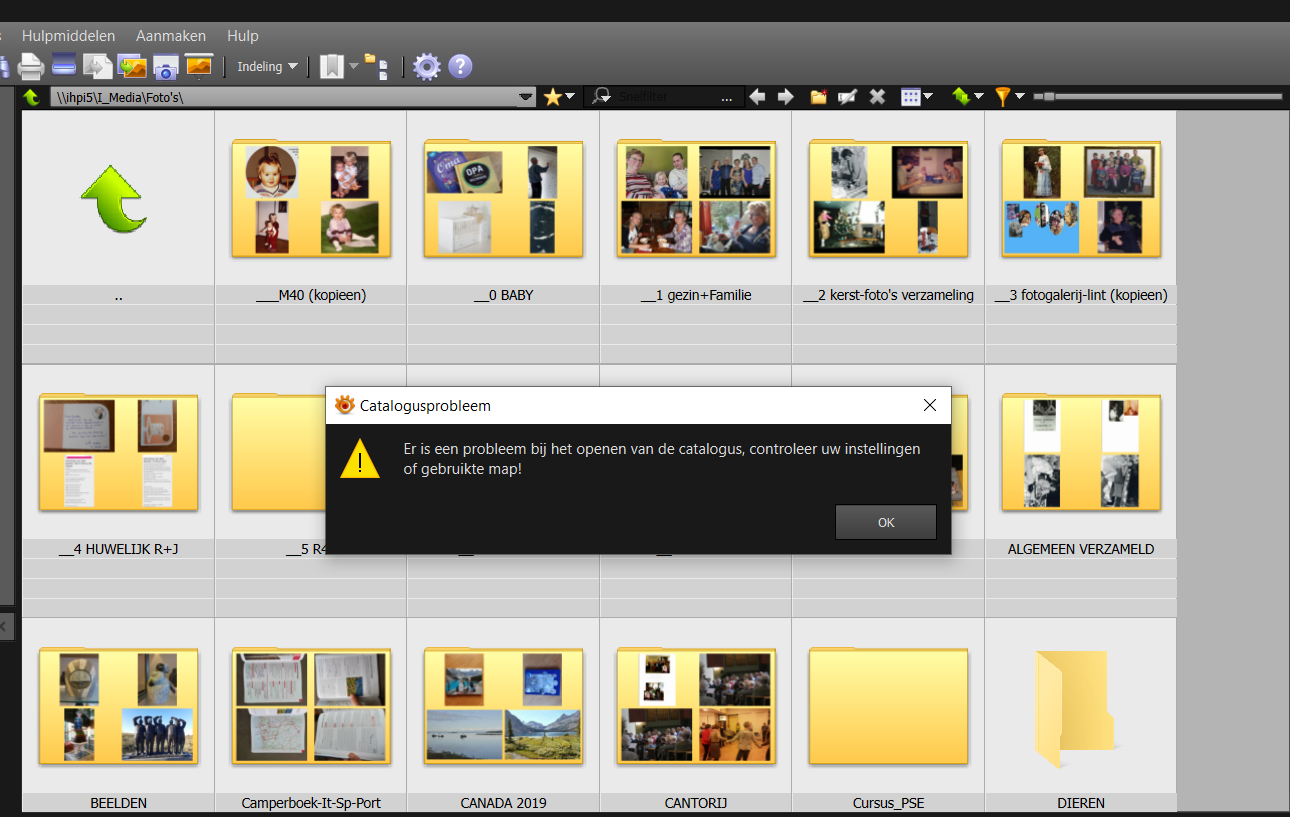Image resolution: width=1290 pixels, height=817 pixels.
Task: Click the bookmark ribbon icon
Action: pos(331,67)
